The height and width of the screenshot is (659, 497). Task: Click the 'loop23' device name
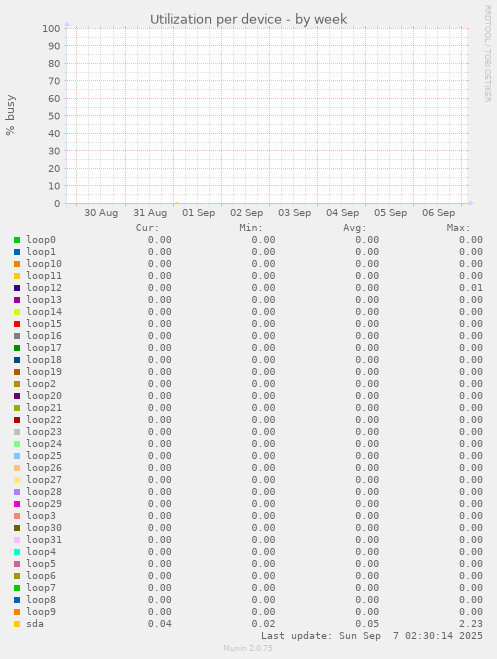[44, 432]
